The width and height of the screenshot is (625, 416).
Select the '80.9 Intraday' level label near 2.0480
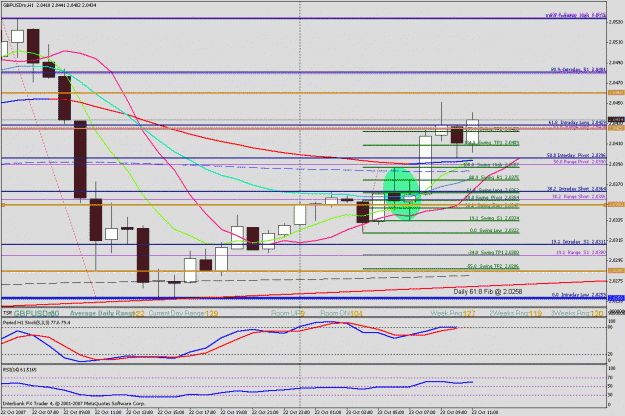click(x=578, y=70)
